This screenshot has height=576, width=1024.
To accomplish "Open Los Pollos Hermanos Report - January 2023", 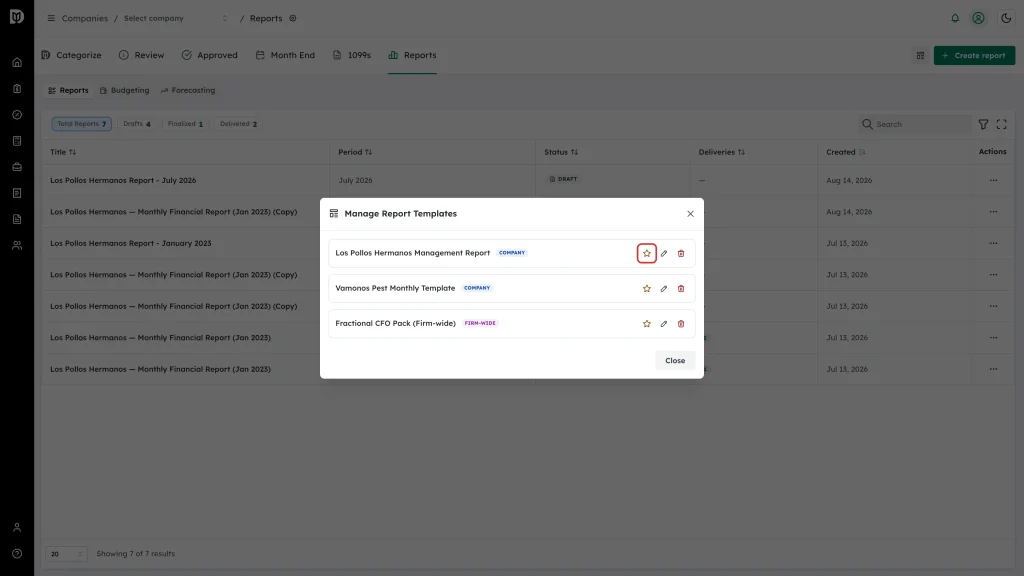I will point(131,243).
